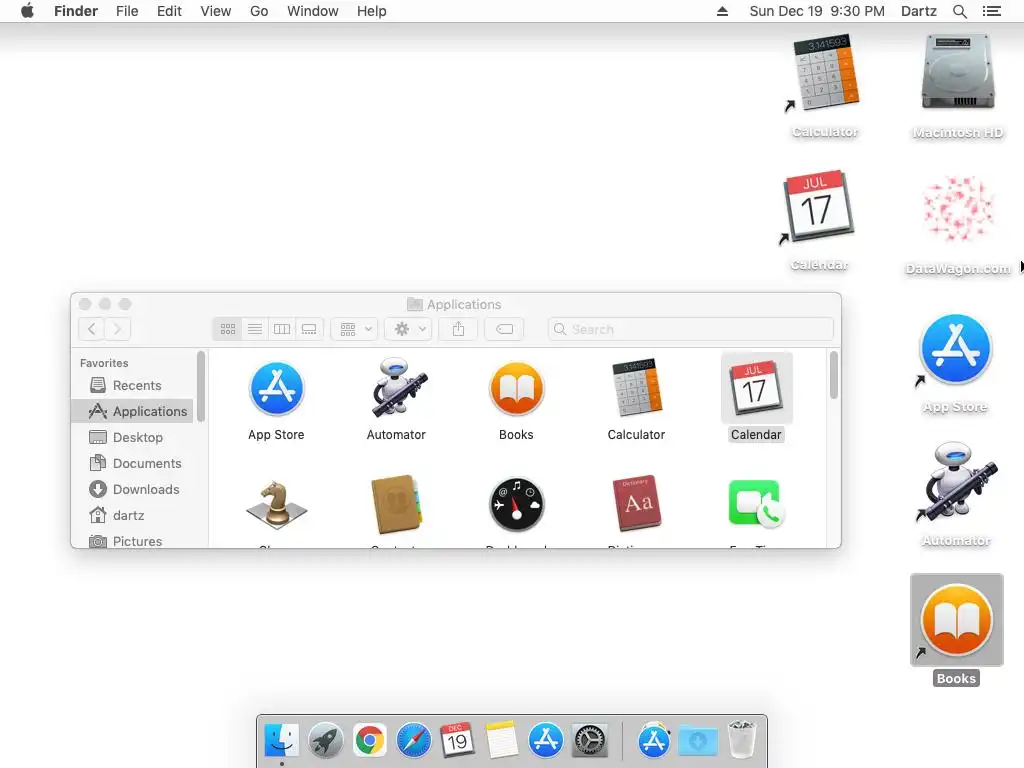This screenshot has height=768, width=1024.
Task: Open Notification Center in the menu bar
Action: pos(991,11)
